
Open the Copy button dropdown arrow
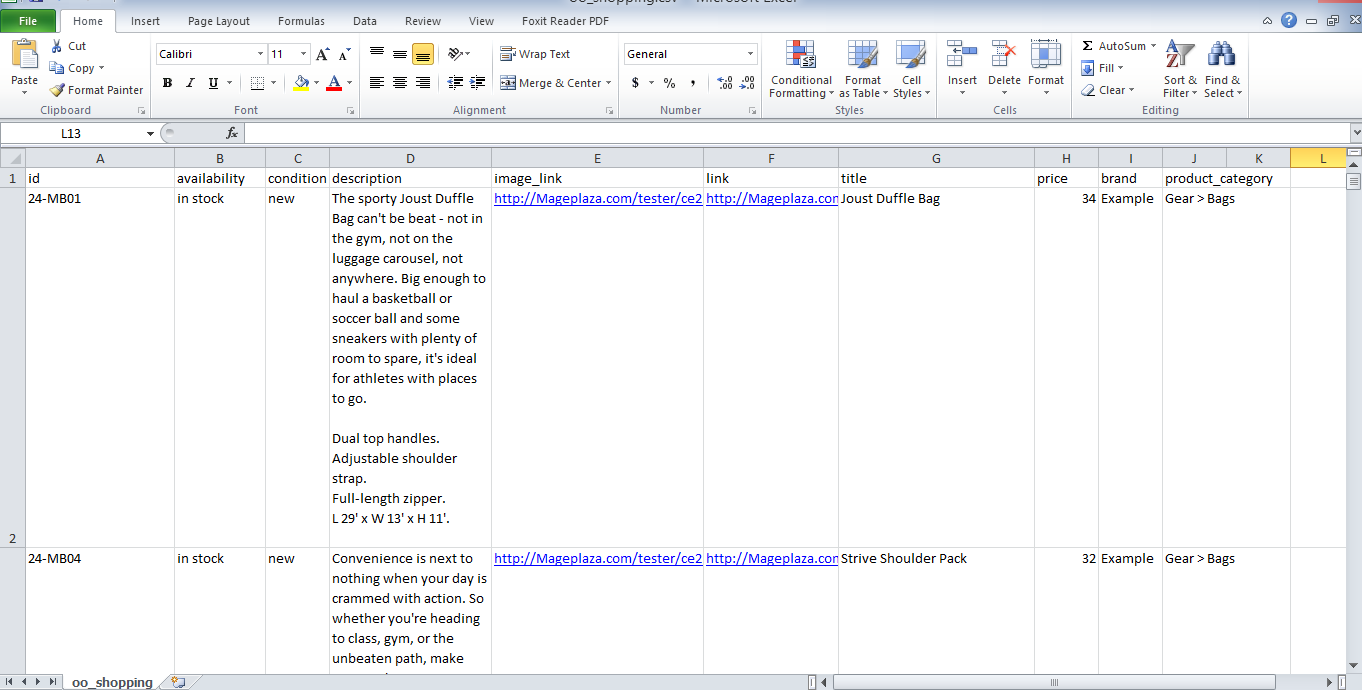click(101, 68)
